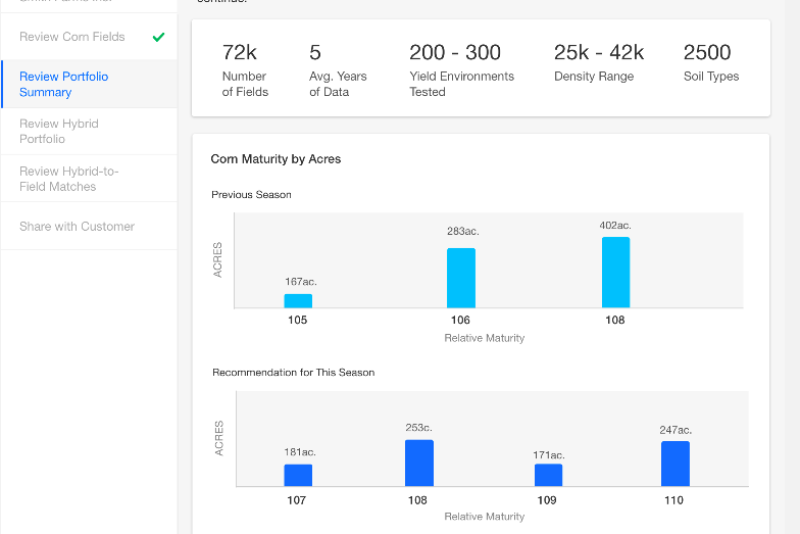Click the 107 axis label

[296, 500]
